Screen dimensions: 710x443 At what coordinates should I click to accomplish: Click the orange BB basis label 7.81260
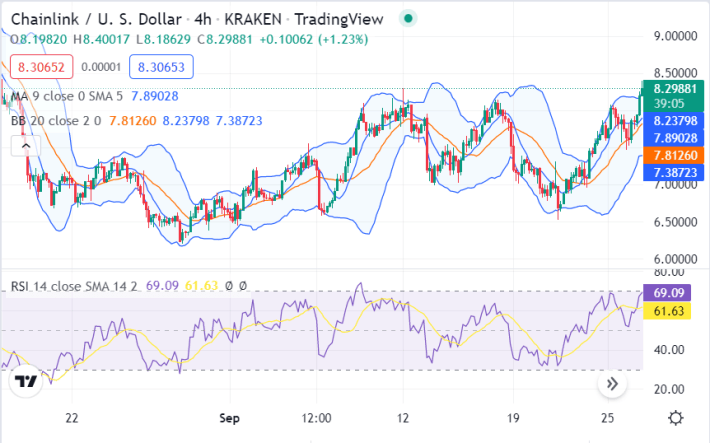[x=674, y=155]
